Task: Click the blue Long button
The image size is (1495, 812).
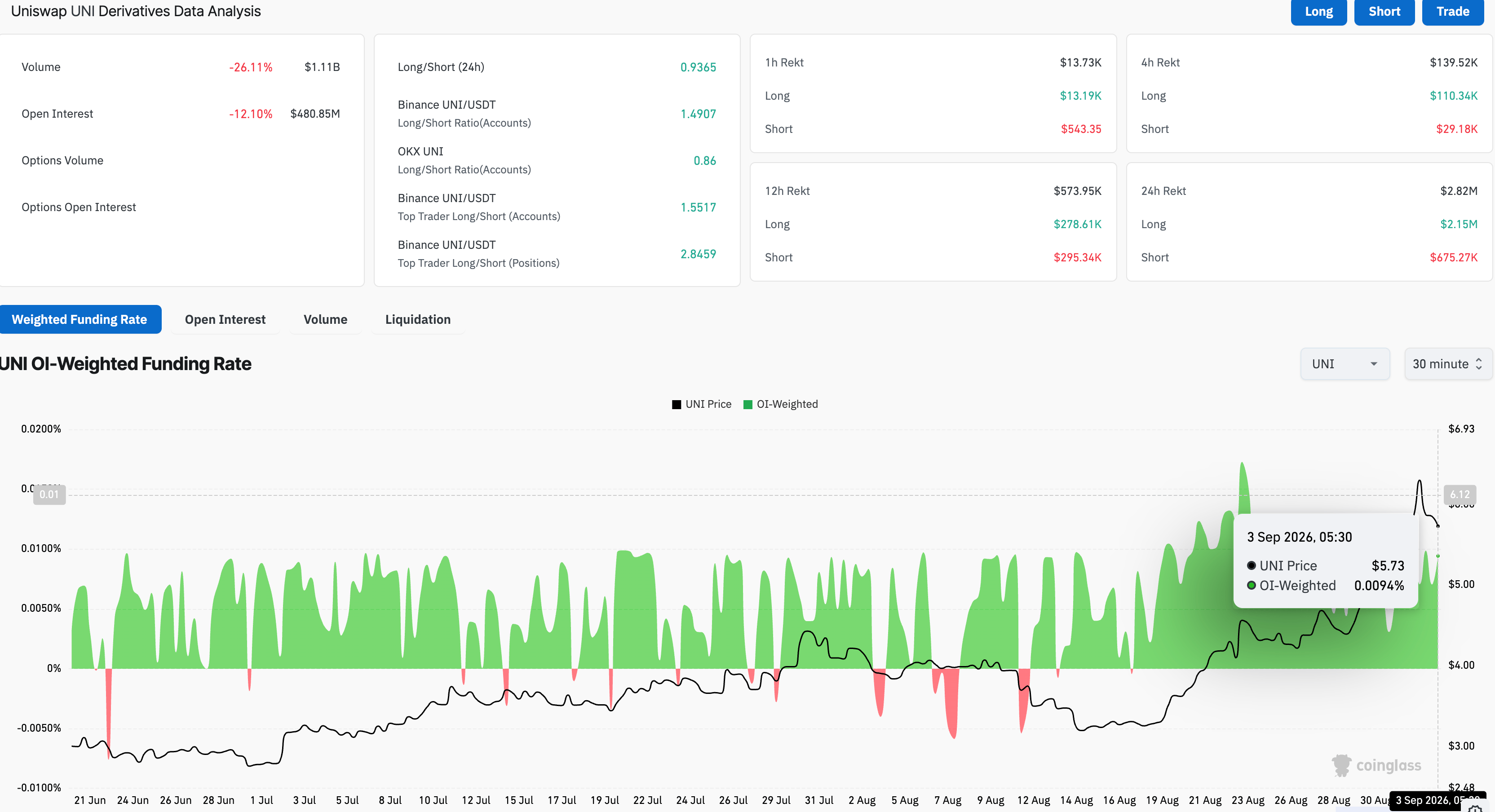Action: 1318,12
